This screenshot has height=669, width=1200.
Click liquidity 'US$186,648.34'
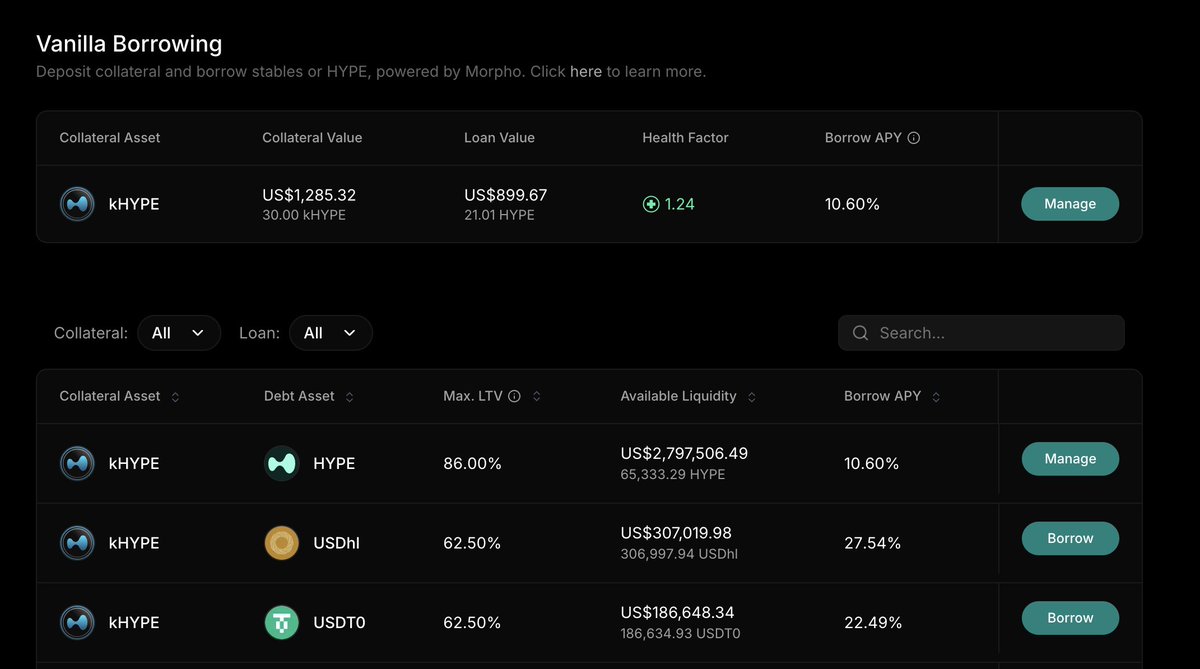pos(678,612)
